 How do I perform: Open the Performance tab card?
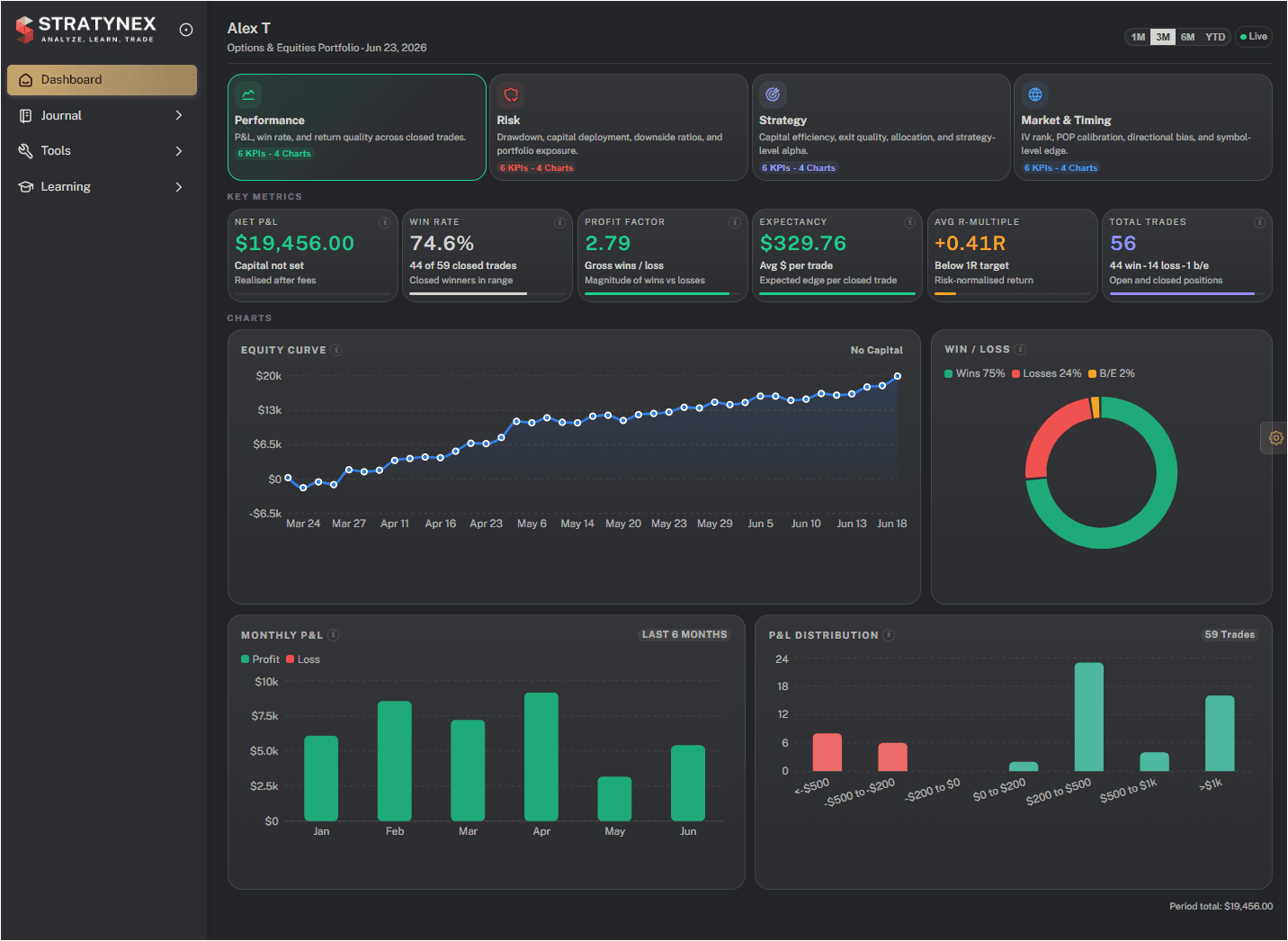point(357,128)
